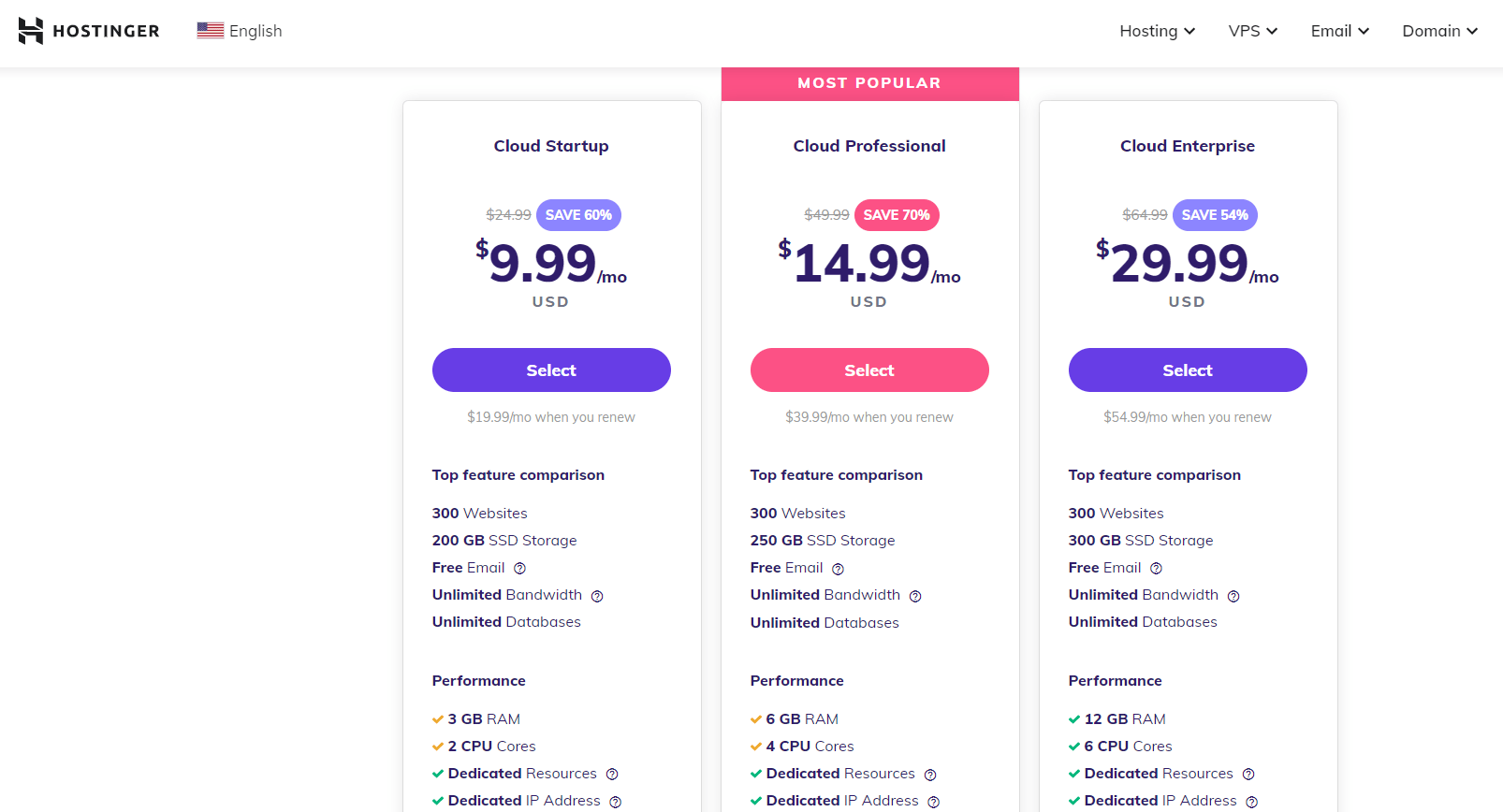Click '$54.99/mo when you renew' text
Image resolution: width=1503 pixels, height=812 pixels.
[1188, 417]
